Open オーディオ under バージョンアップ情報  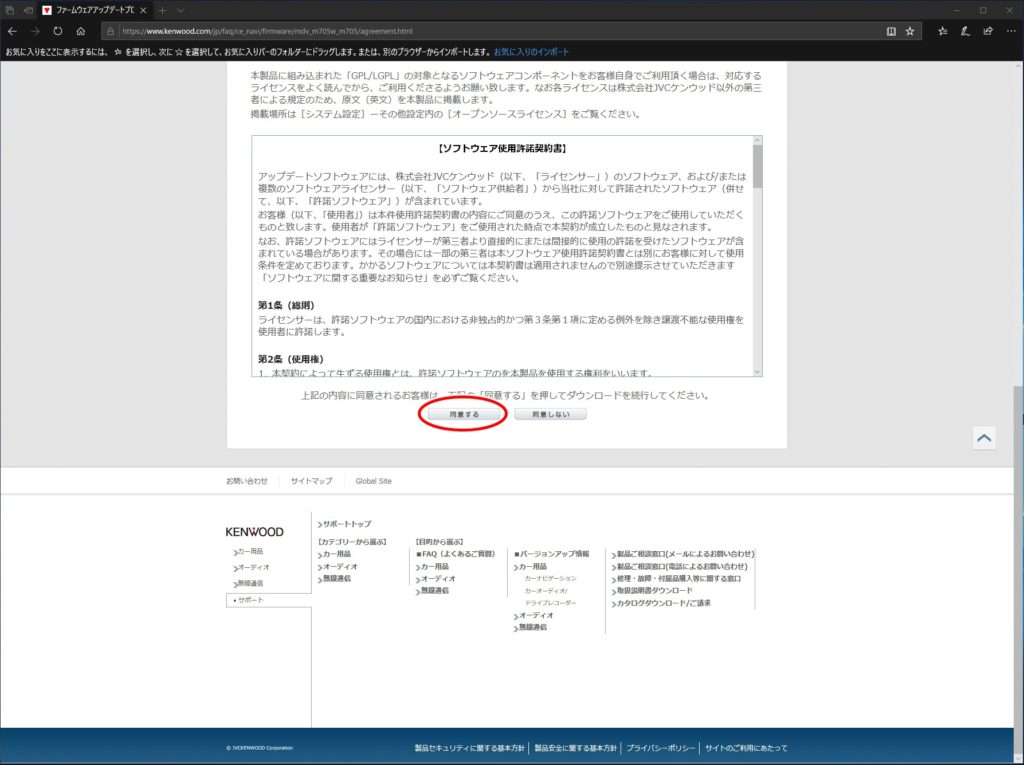pyautogui.click(x=534, y=615)
